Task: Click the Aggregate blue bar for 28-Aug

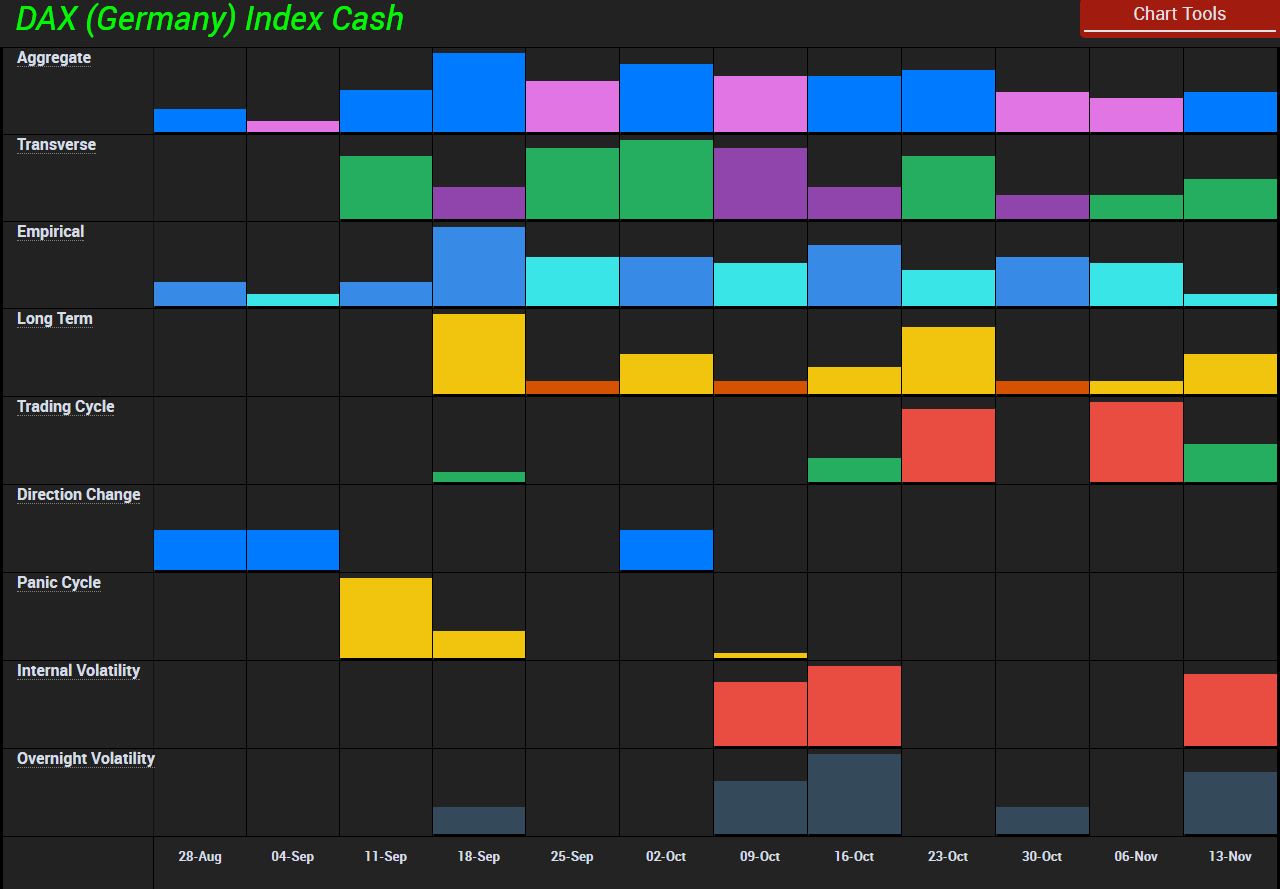Action: click(200, 120)
